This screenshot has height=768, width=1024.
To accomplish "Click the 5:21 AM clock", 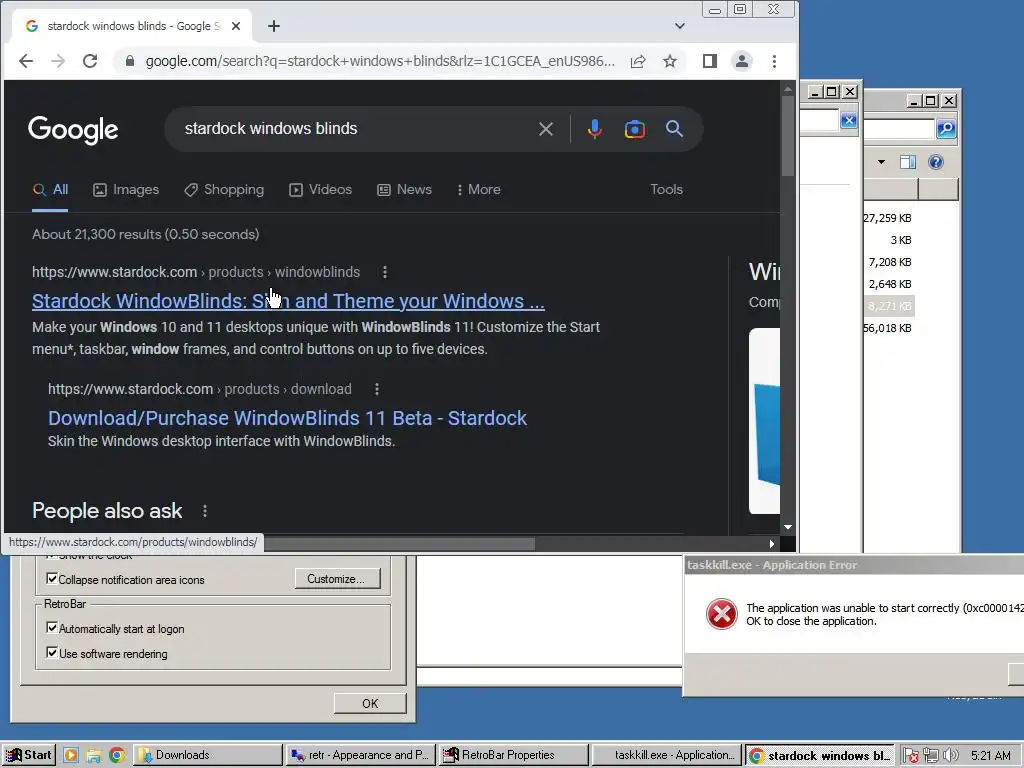I will [x=990, y=756].
